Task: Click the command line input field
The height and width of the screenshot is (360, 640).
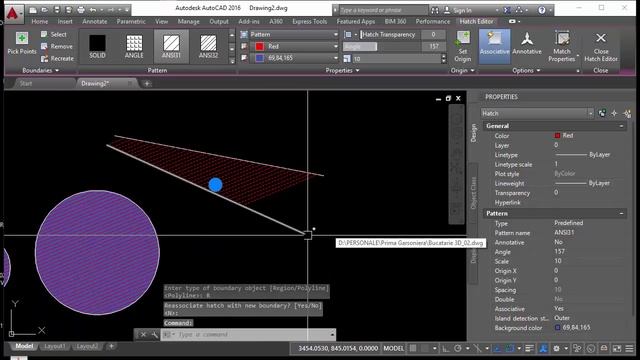Action: 248,335
